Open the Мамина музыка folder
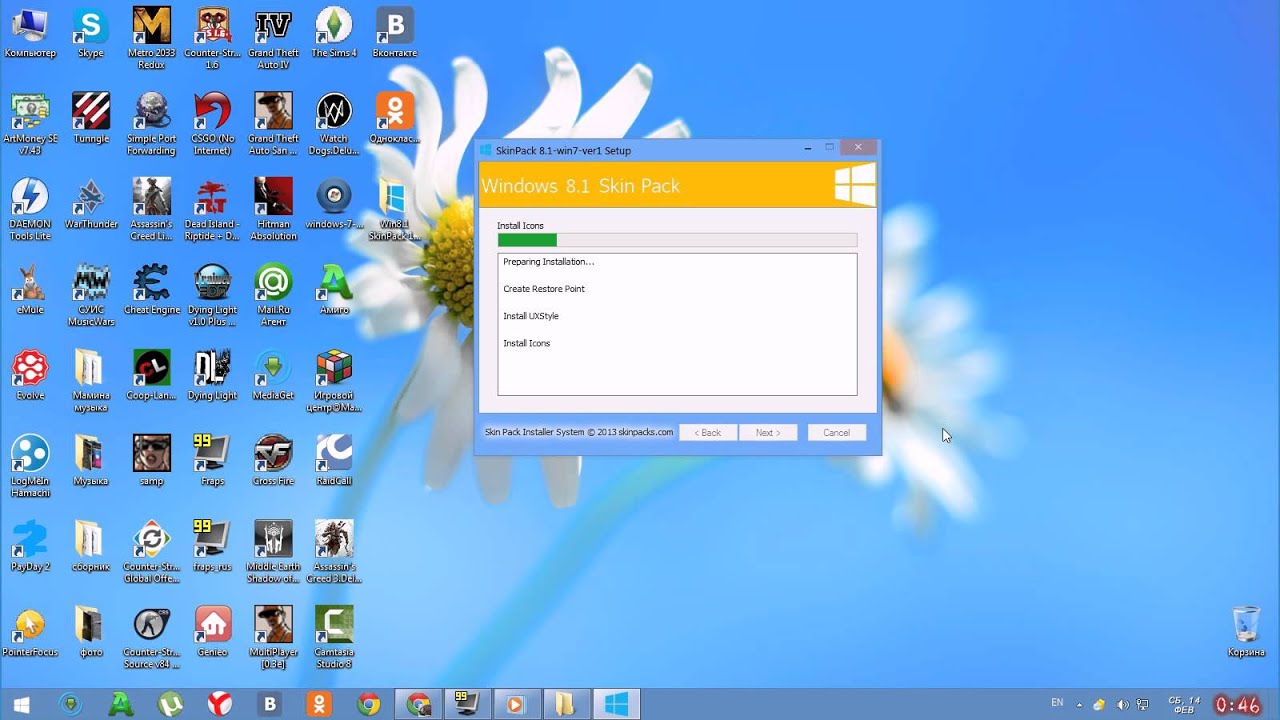1280x720 pixels. click(x=91, y=381)
